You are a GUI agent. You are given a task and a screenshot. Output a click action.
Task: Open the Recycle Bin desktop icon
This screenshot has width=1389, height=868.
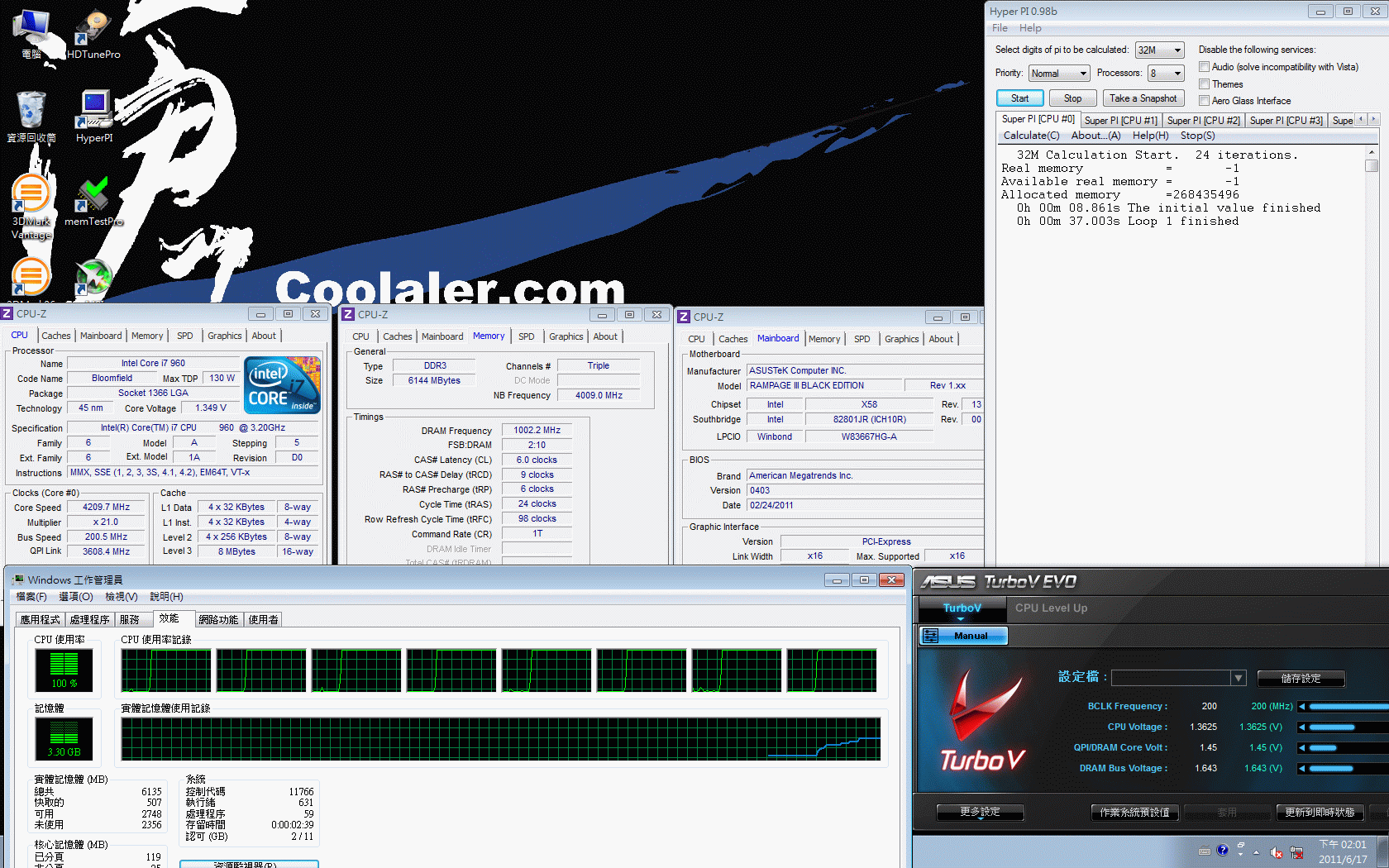(x=31, y=116)
